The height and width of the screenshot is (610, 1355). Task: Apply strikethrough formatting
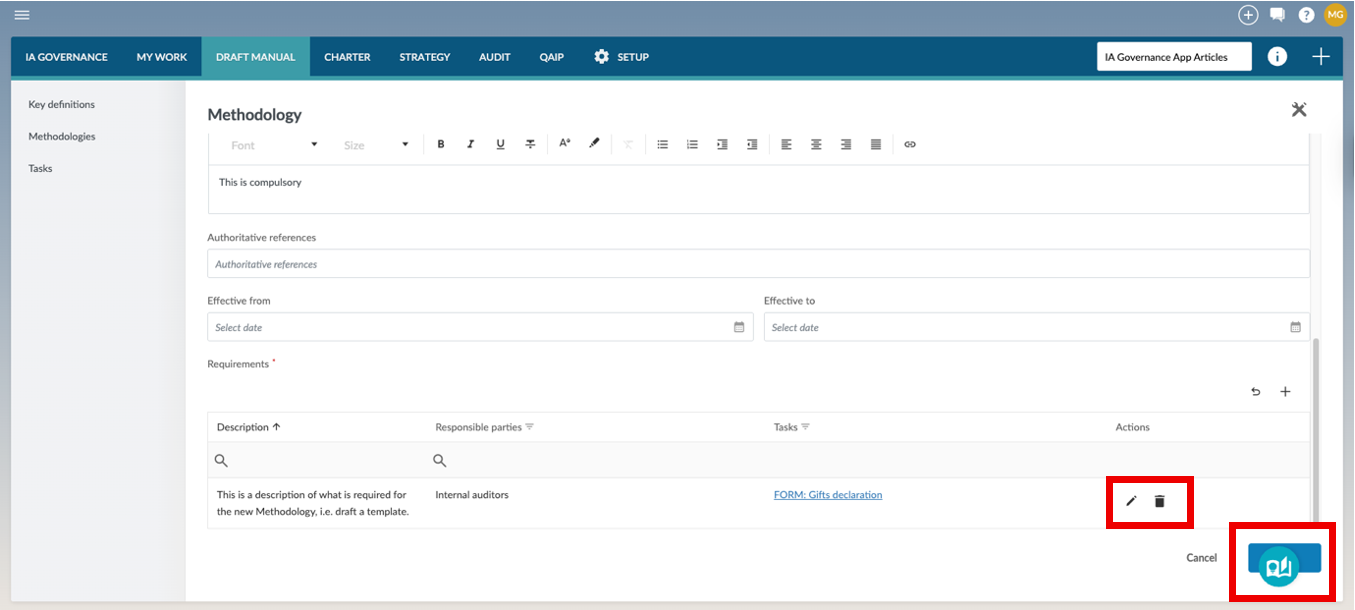coord(531,144)
